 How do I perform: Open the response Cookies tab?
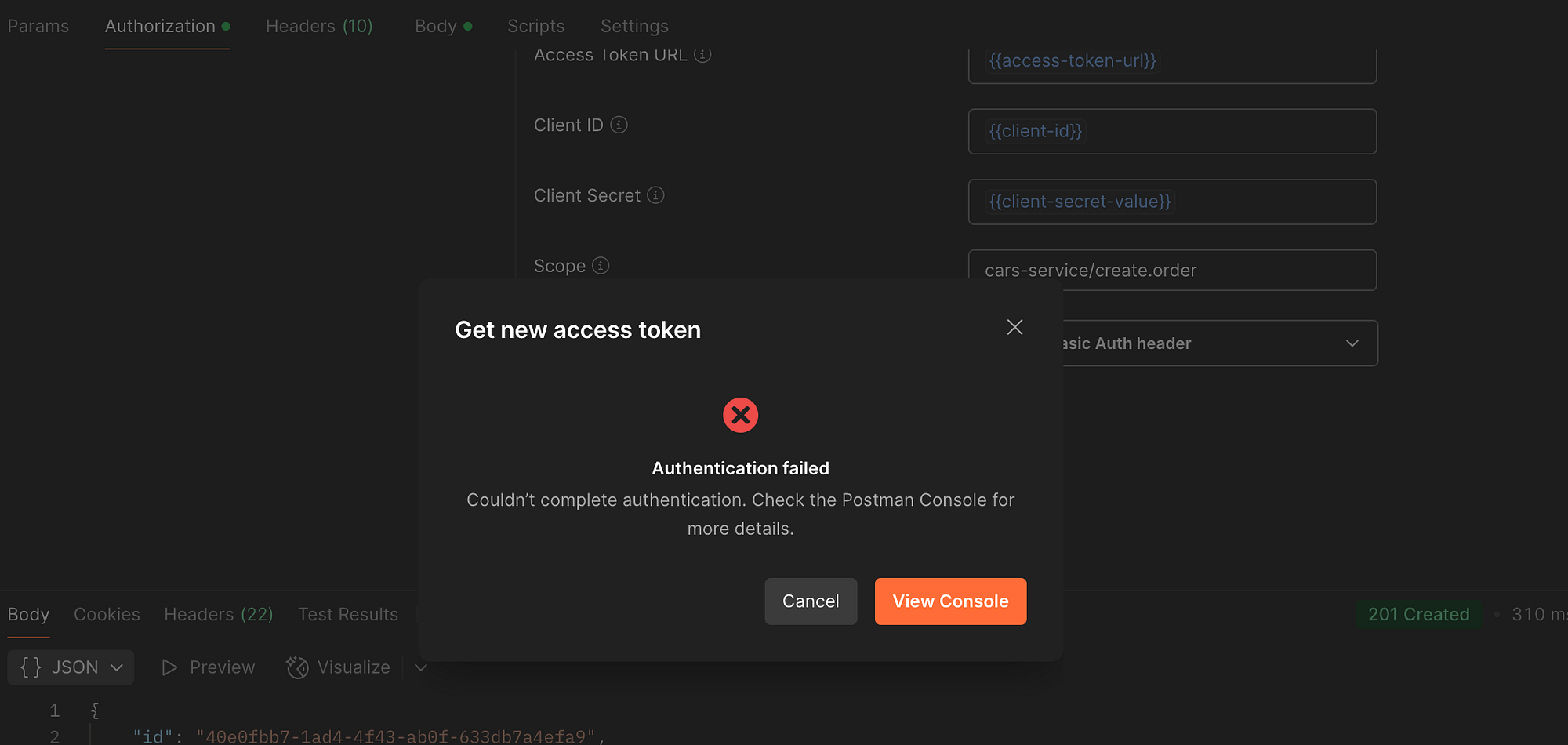click(x=107, y=614)
